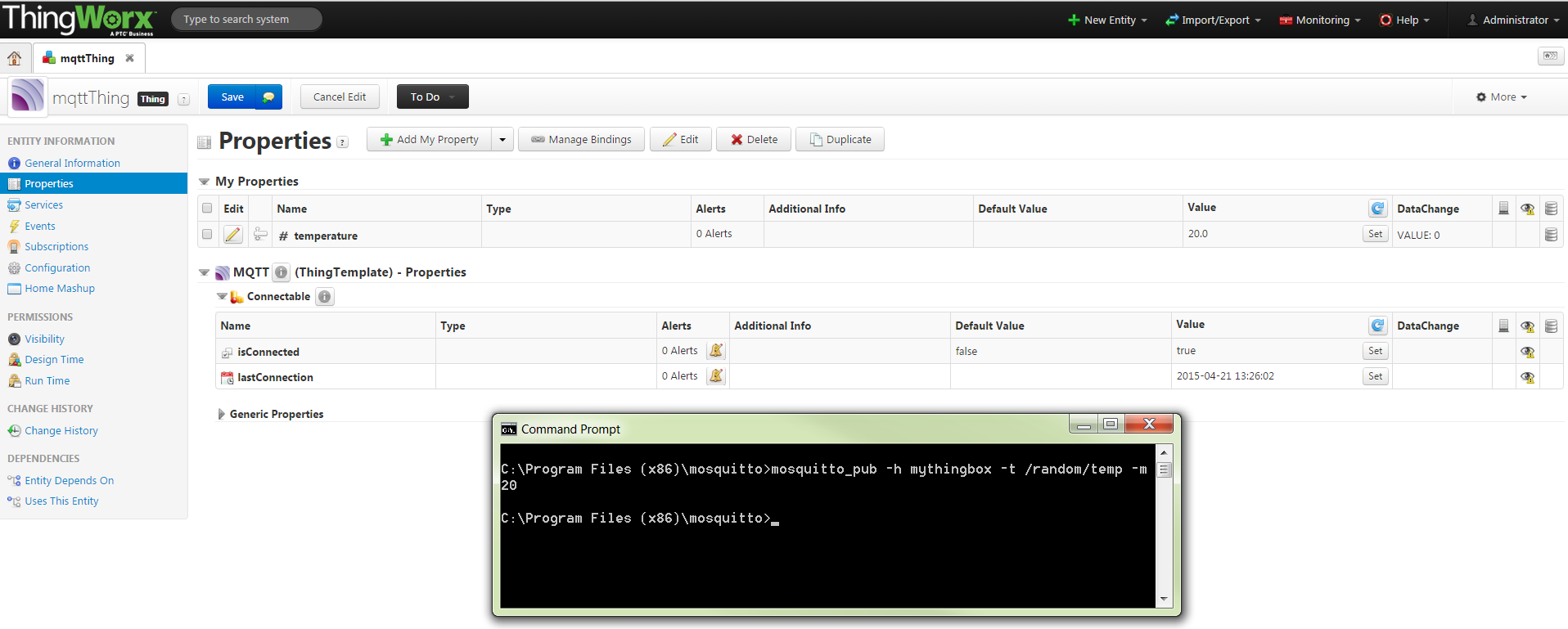Click the Duplicate property button
Image resolution: width=1568 pixels, height=629 pixels.
840,140
